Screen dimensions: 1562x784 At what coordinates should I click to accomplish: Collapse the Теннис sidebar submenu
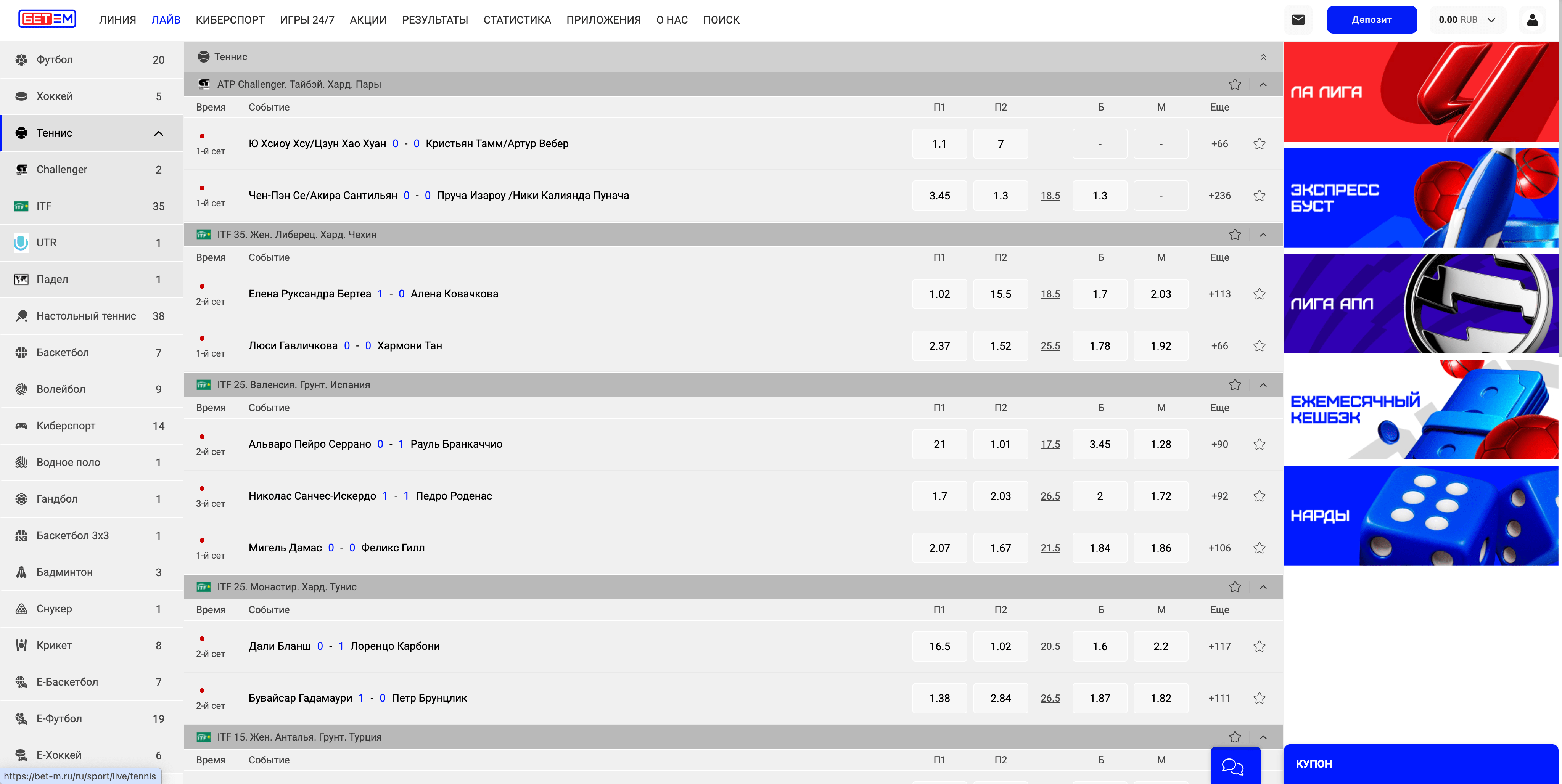click(x=158, y=133)
